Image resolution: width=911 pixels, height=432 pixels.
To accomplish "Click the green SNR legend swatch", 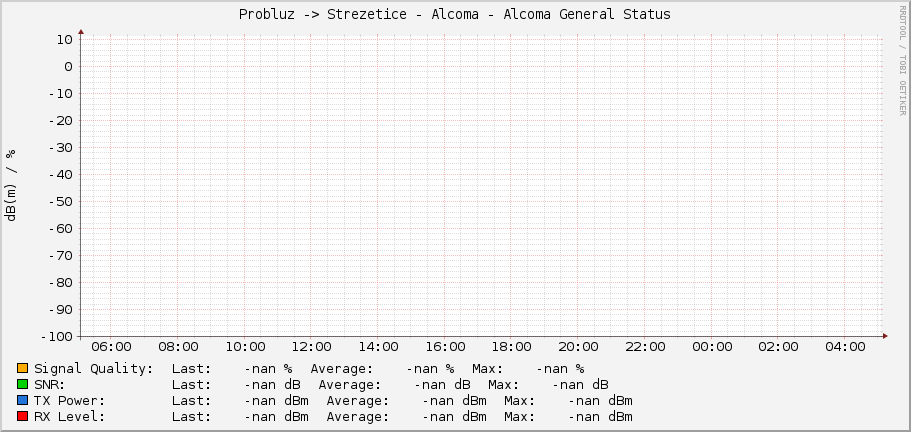I will click(23, 384).
